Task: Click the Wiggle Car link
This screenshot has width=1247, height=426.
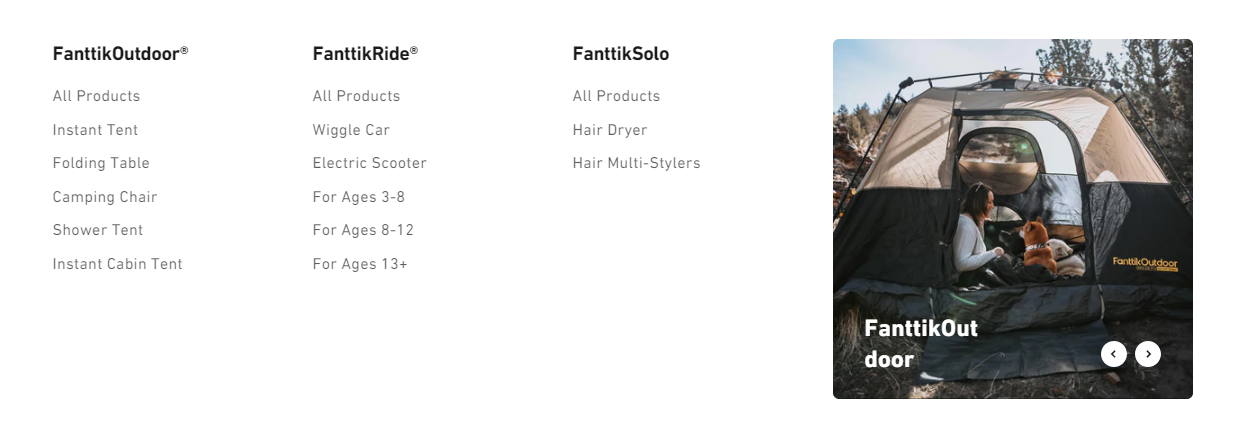Action: coord(351,130)
